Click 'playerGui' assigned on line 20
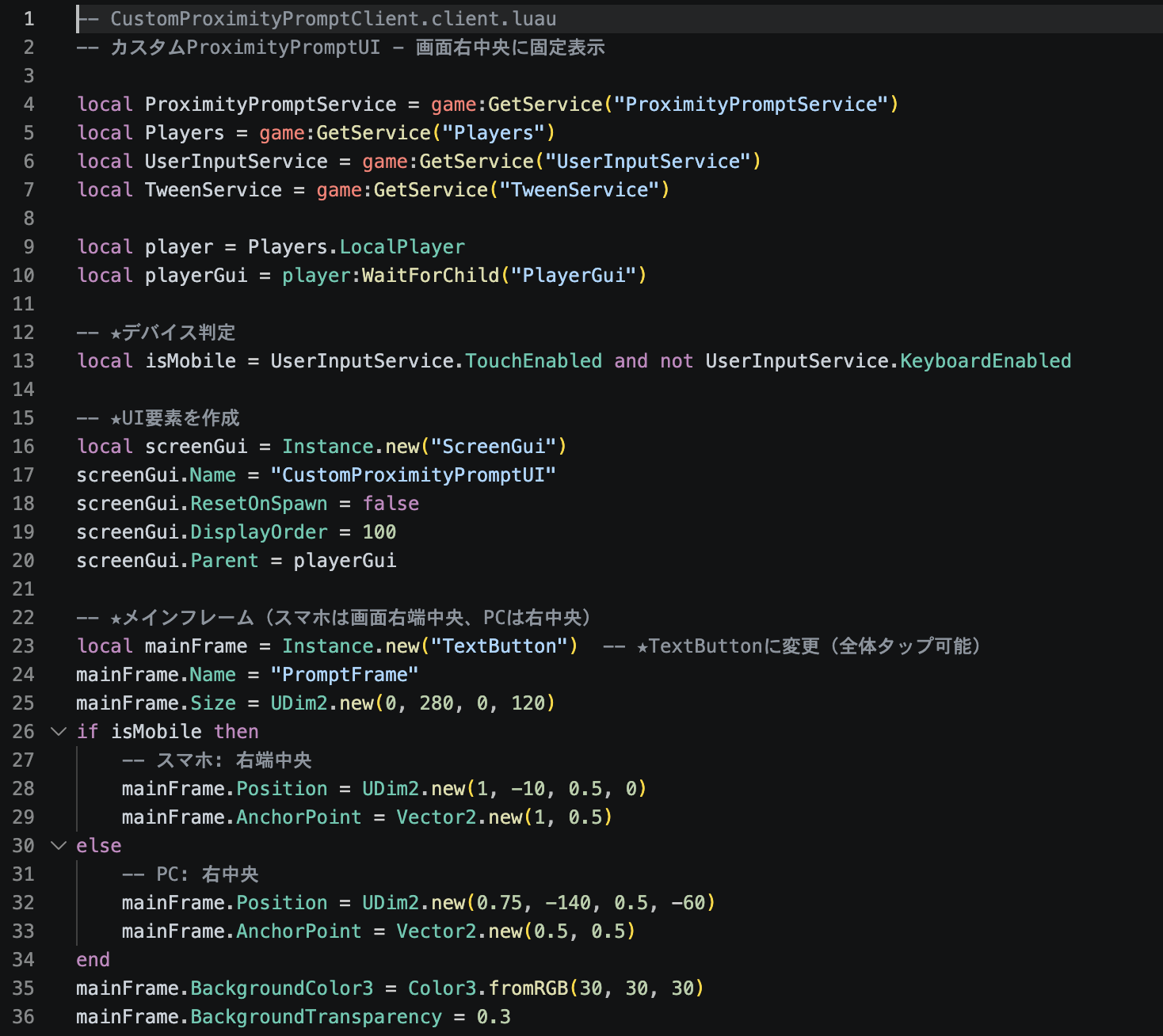 (345, 560)
